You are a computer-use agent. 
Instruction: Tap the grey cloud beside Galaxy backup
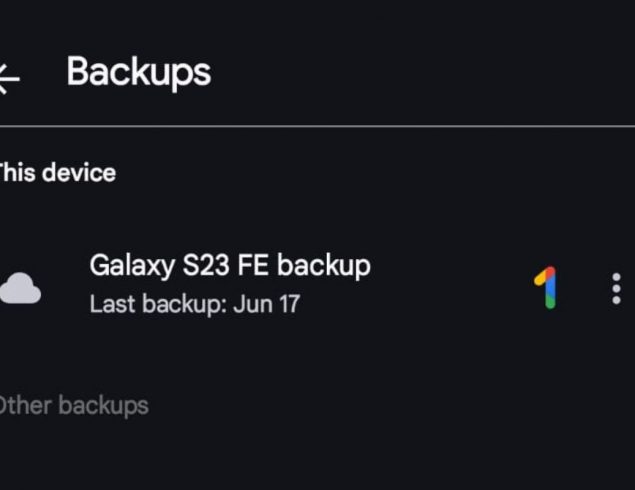20,287
